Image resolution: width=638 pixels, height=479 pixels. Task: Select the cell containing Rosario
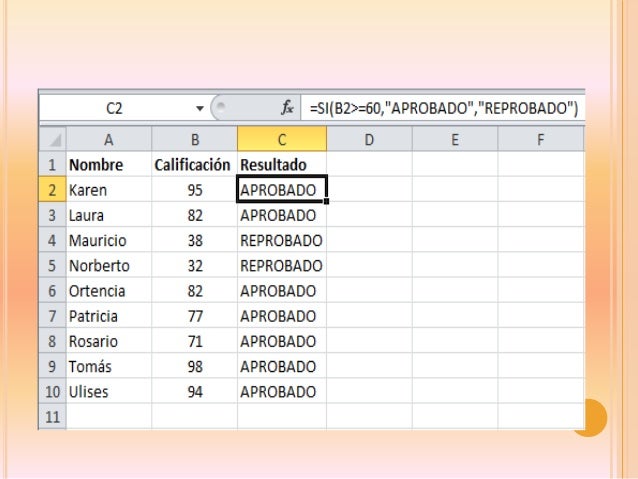(109, 341)
